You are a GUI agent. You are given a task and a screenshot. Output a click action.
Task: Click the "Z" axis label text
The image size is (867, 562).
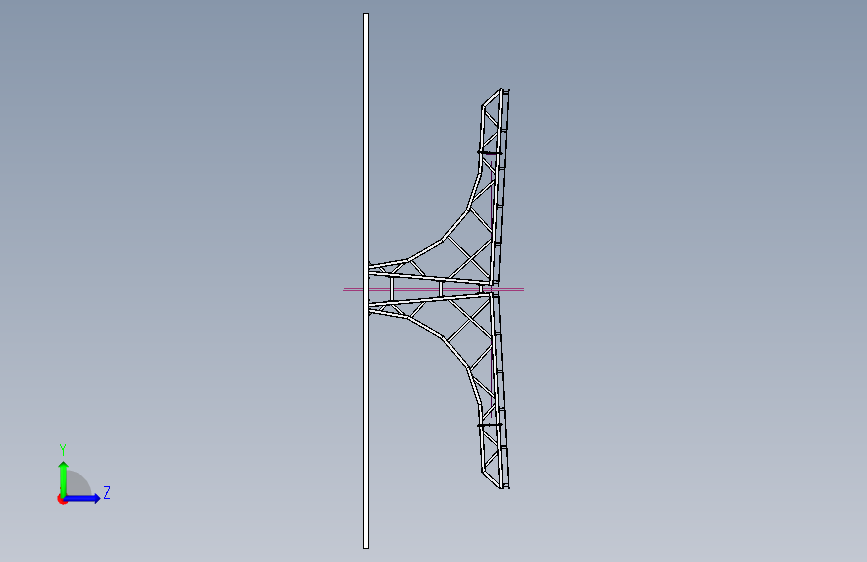[107, 493]
